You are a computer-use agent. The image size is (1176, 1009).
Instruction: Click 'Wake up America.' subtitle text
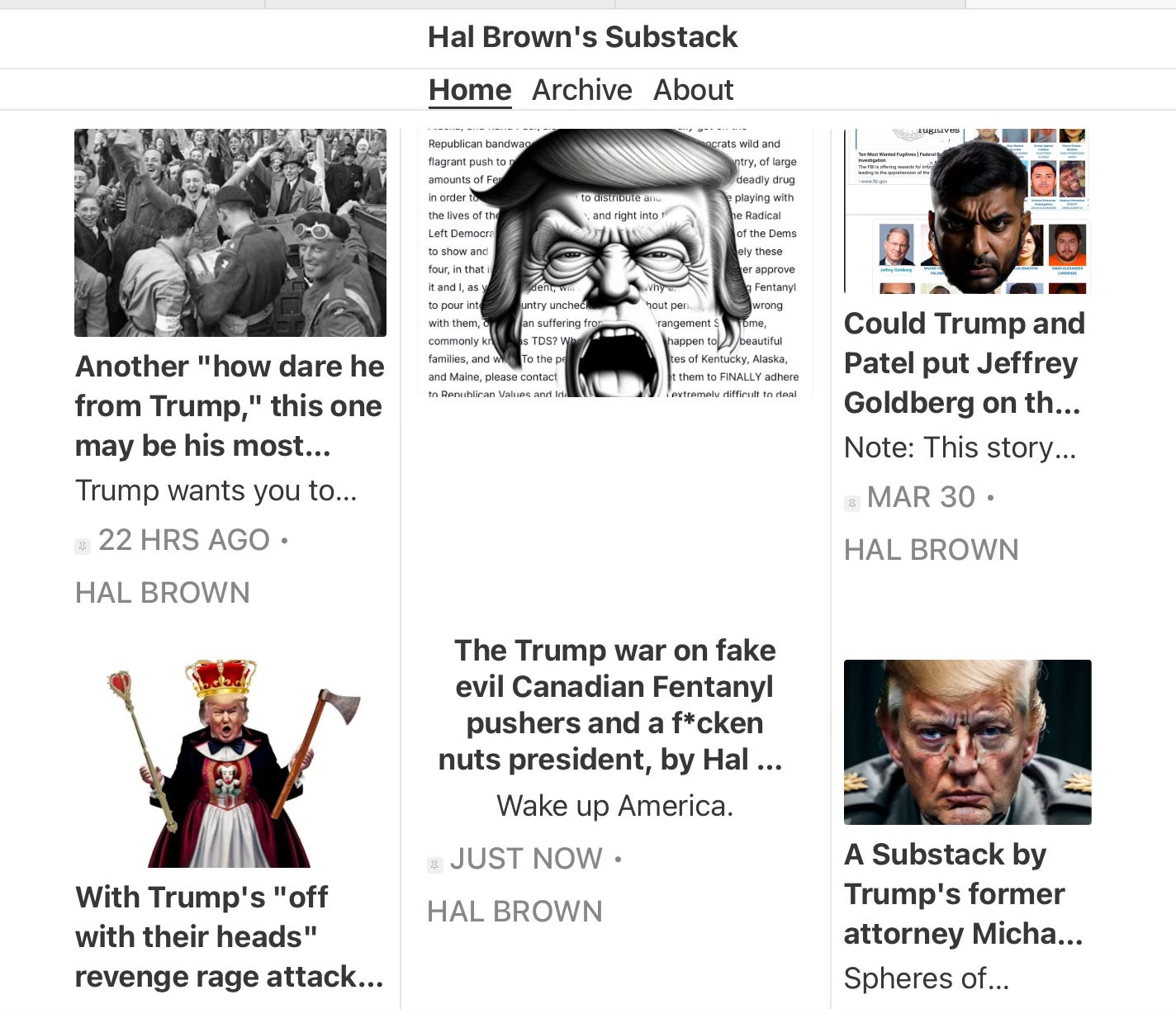point(614,806)
